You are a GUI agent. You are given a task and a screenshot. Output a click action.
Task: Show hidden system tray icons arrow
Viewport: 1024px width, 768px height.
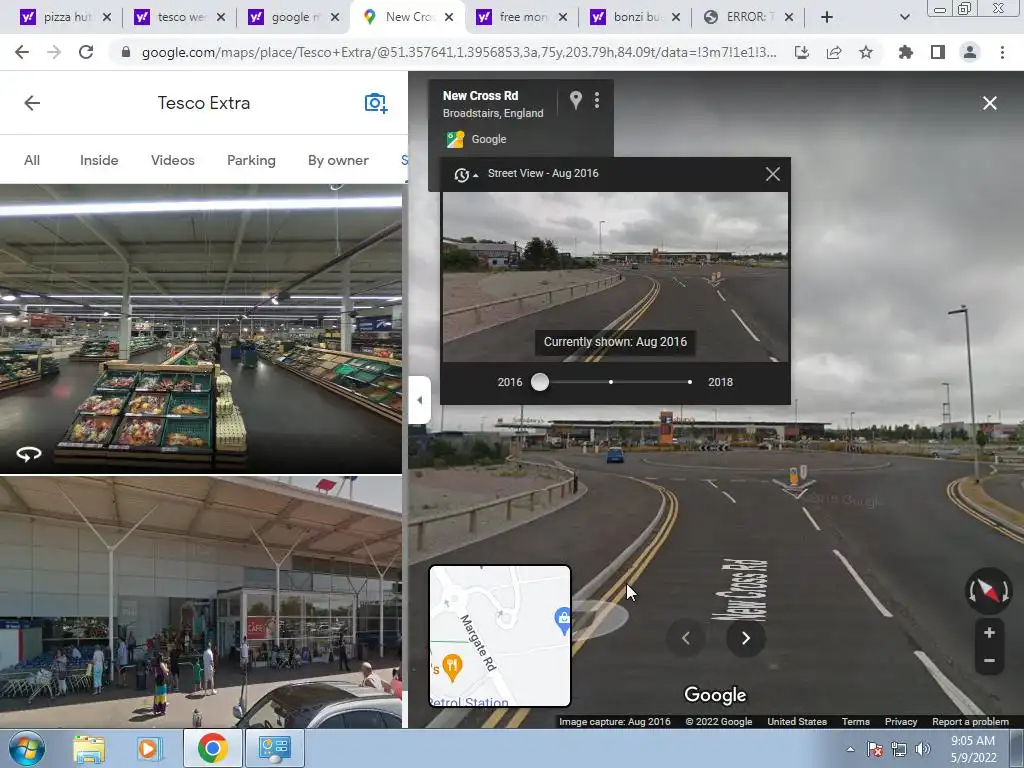850,749
